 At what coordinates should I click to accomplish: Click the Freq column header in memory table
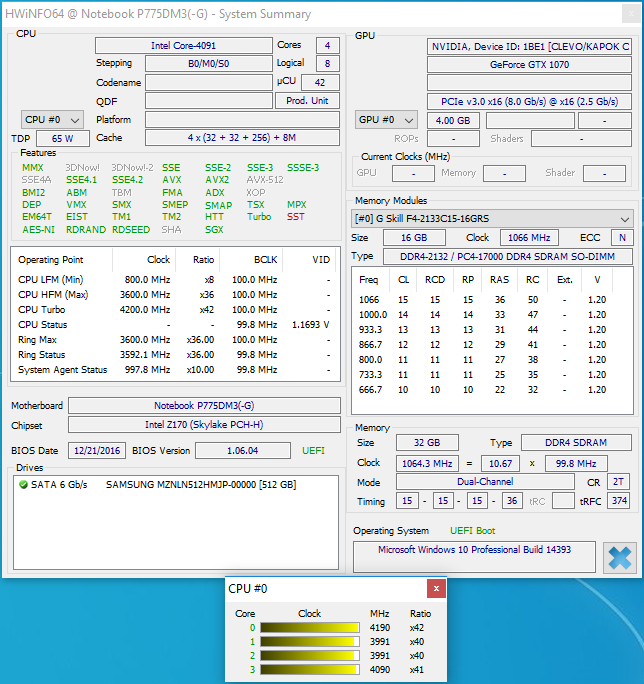pos(369,280)
